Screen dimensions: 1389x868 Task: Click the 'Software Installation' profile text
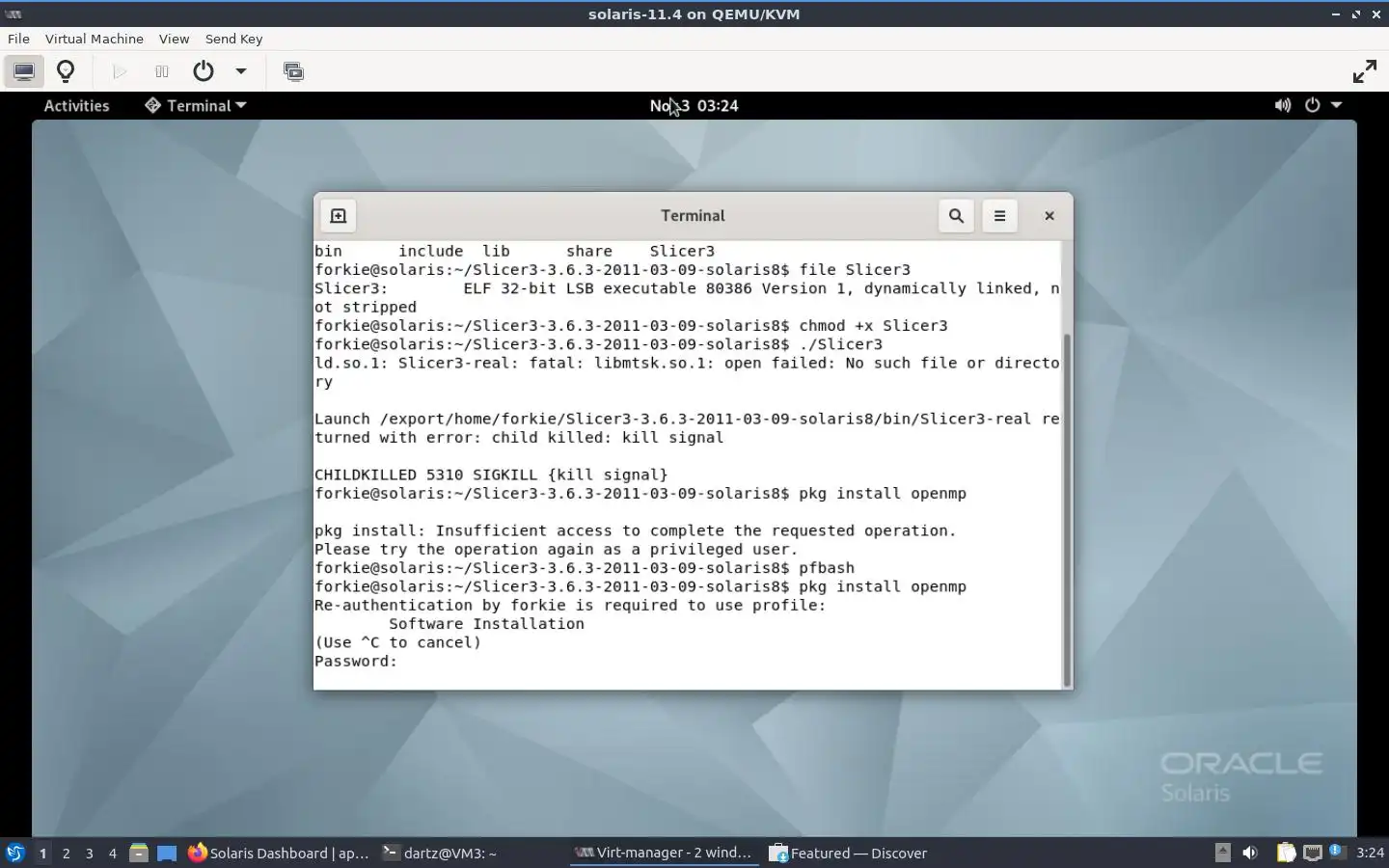tap(486, 624)
